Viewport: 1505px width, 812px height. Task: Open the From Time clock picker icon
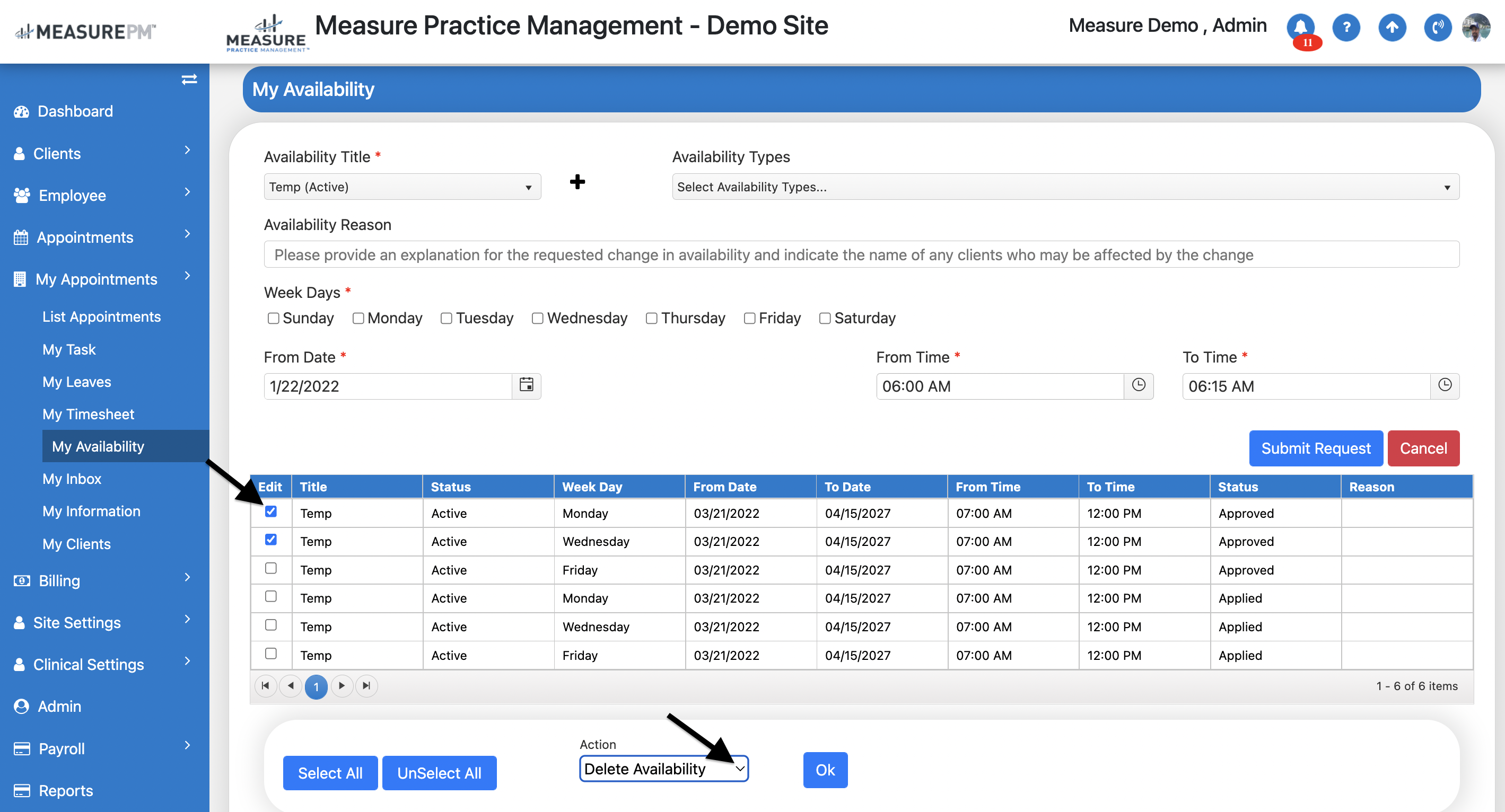click(x=1138, y=385)
